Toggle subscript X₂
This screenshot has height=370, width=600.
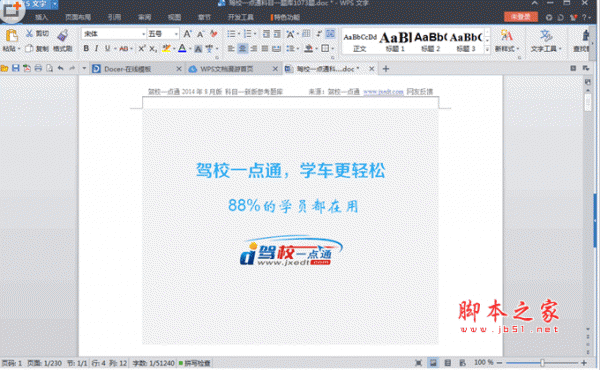pos(153,49)
